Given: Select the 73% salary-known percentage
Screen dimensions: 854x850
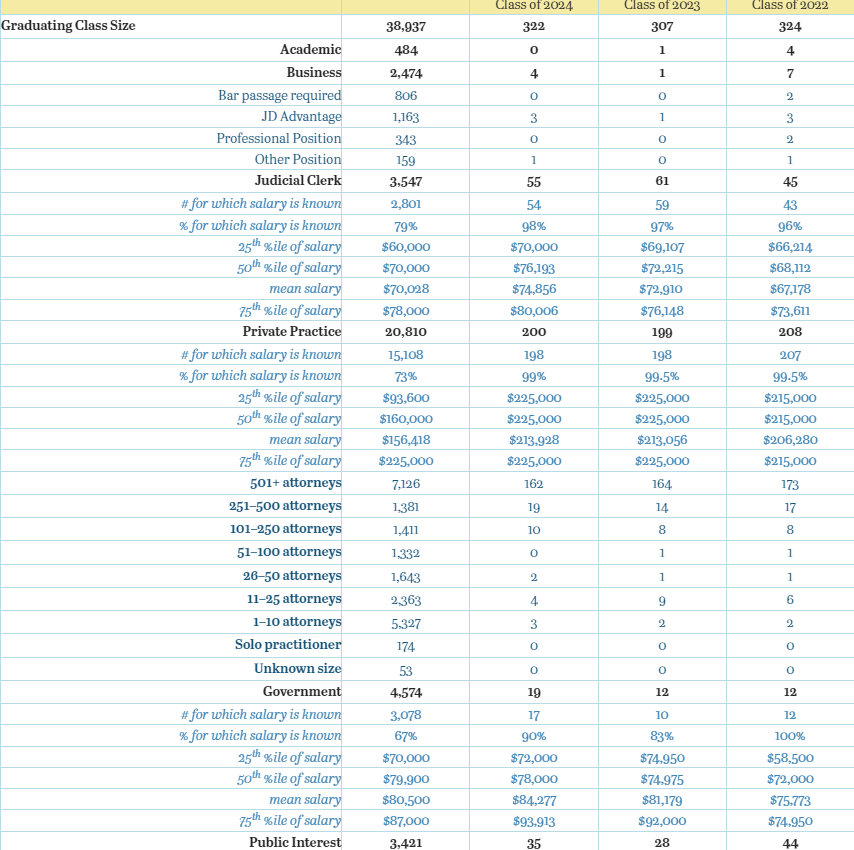Looking at the screenshot, I should [x=406, y=376].
